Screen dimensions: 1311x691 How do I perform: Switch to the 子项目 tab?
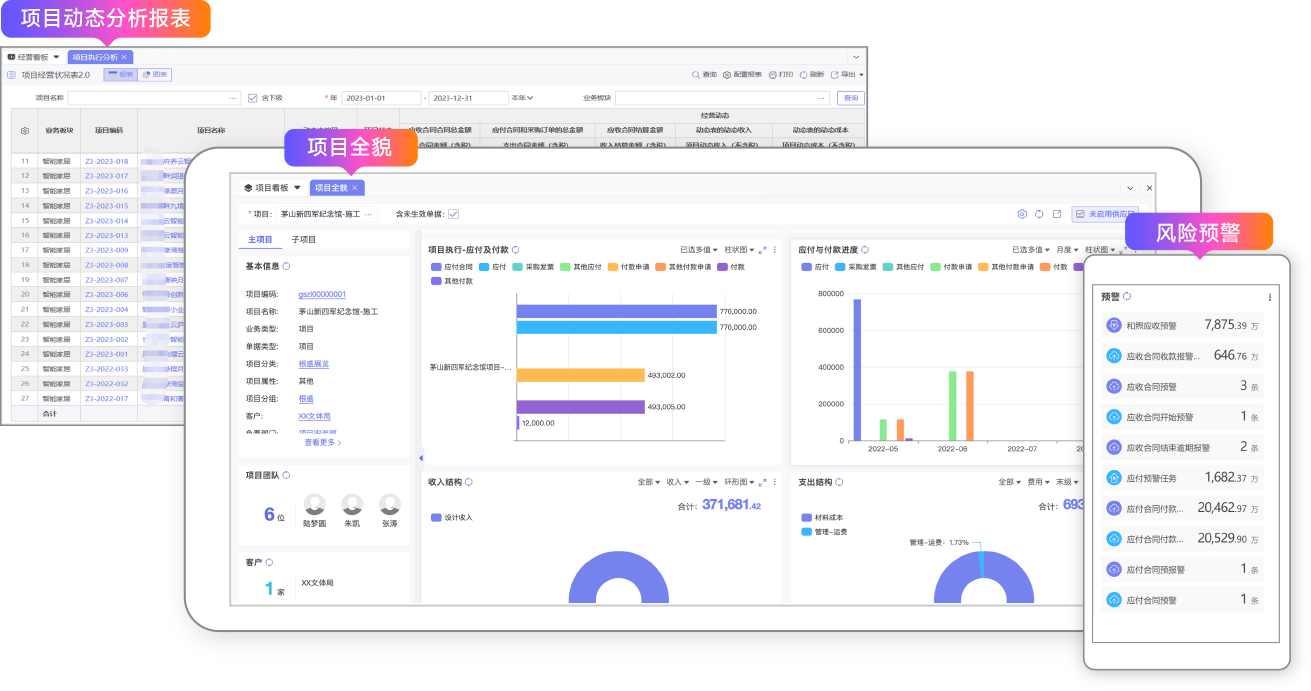(x=303, y=240)
